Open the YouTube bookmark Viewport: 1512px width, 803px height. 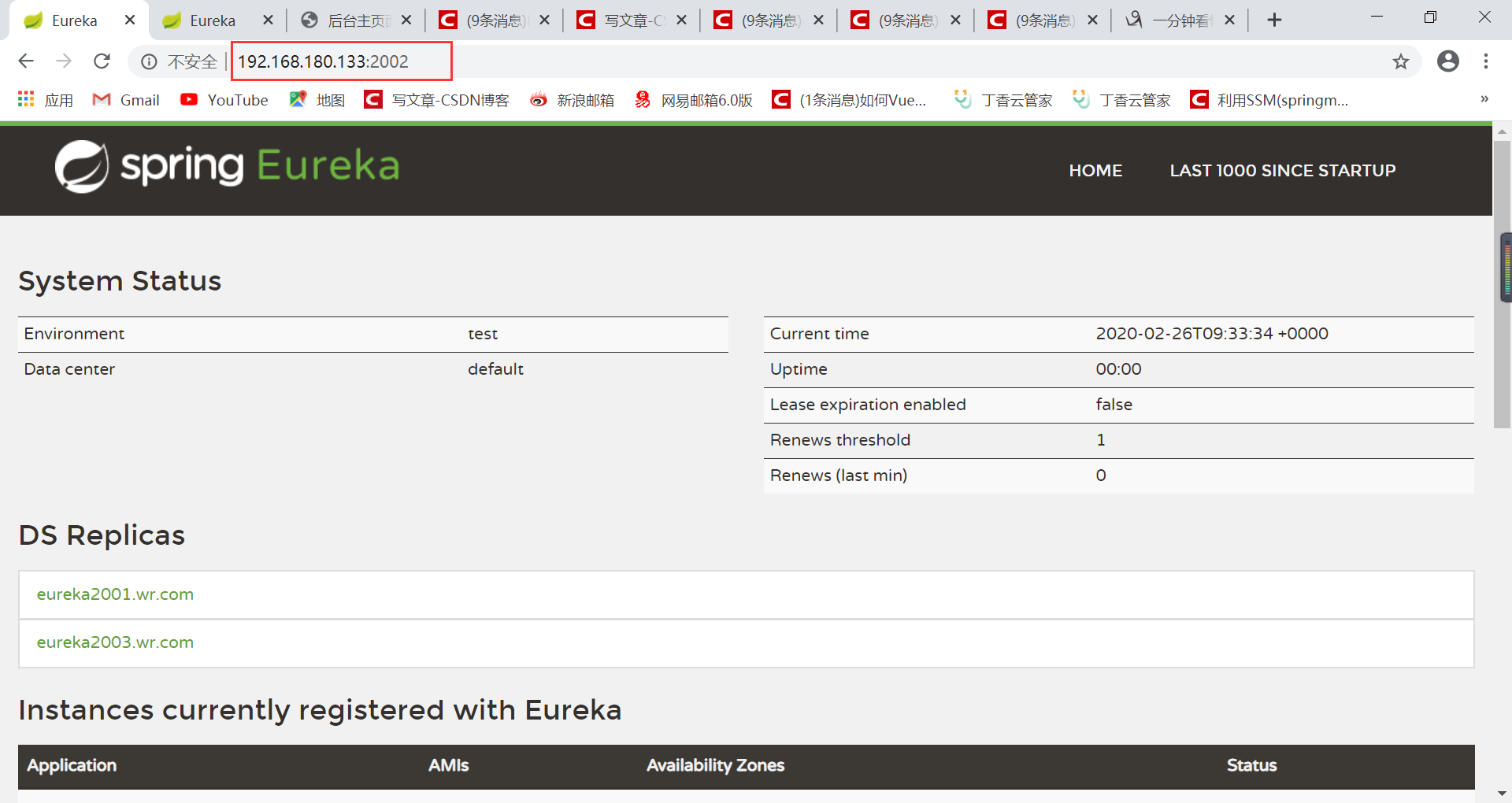coord(224,100)
